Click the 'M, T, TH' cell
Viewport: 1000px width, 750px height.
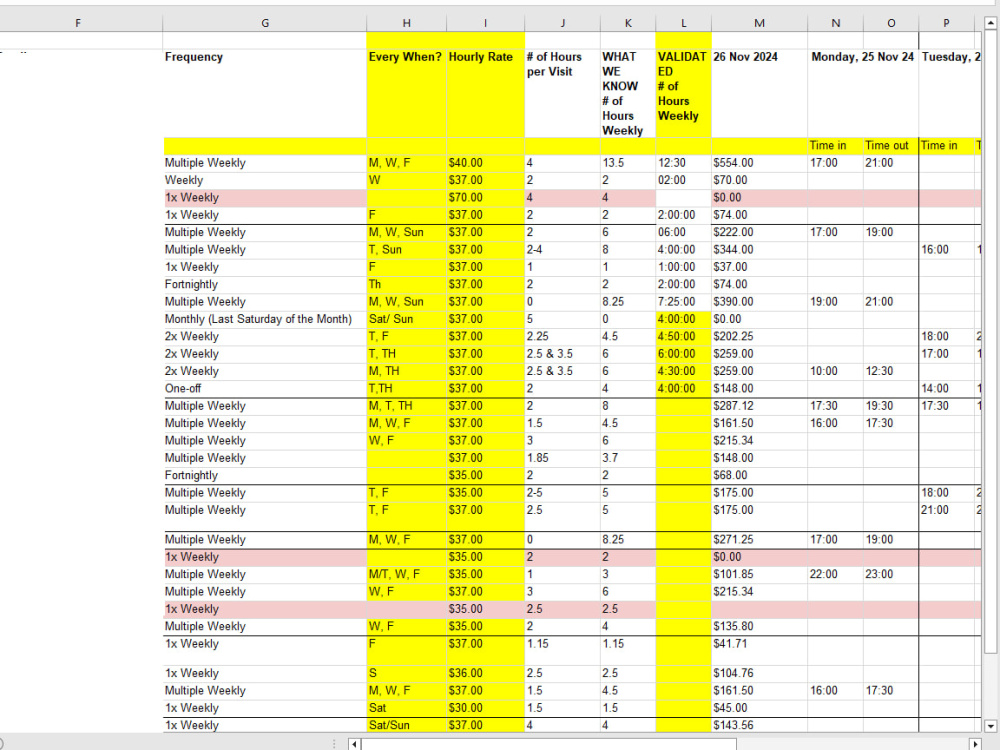tap(406, 406)
